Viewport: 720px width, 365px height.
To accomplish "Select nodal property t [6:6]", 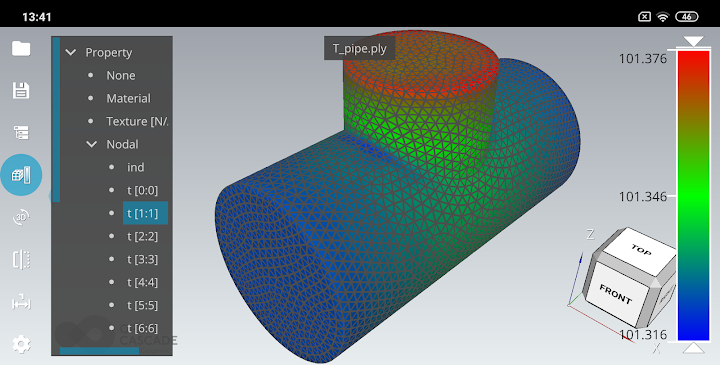I will pyautogui.click(x=142, y=328).
